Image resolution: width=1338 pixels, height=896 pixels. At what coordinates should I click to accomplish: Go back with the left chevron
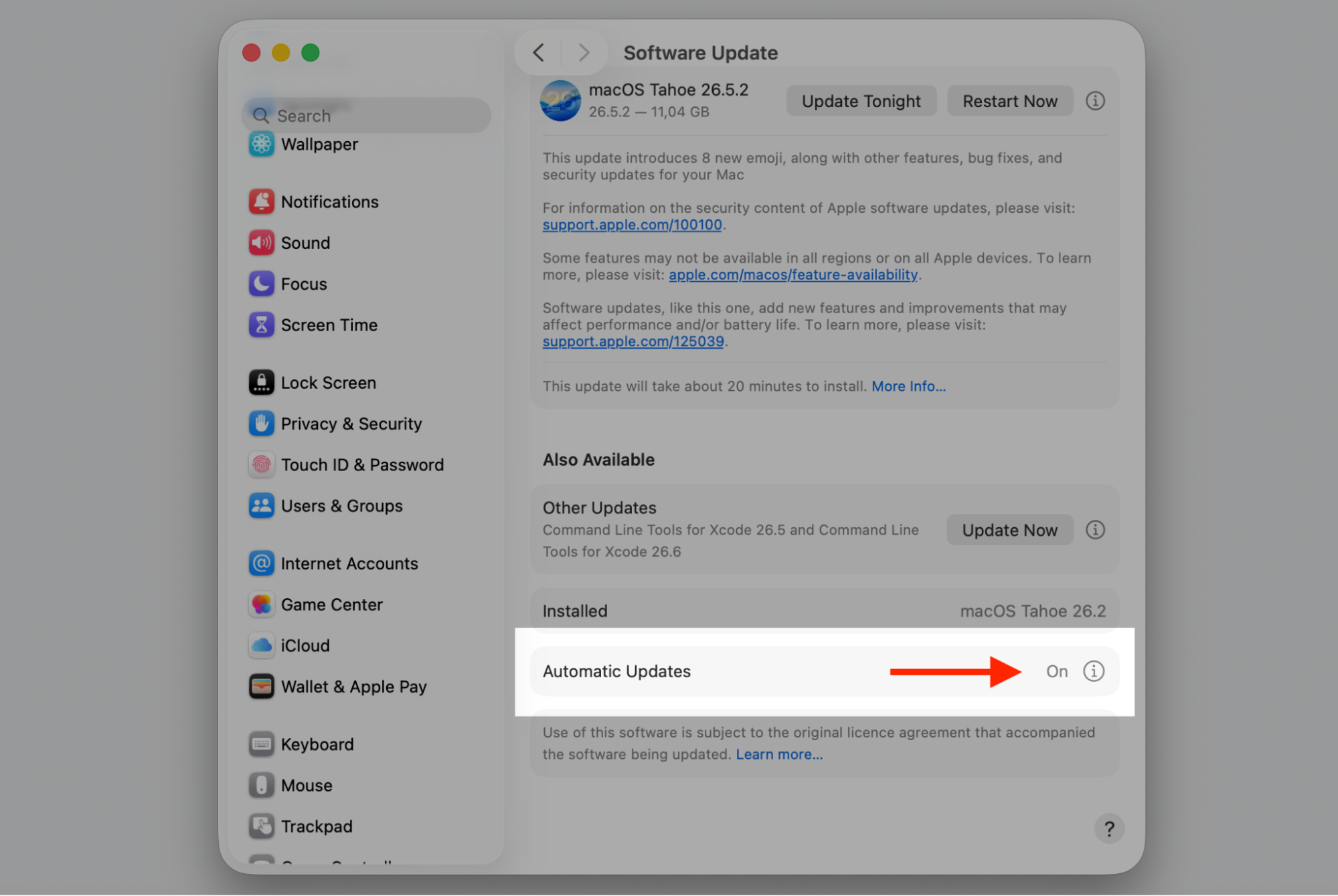click(539, 52)
